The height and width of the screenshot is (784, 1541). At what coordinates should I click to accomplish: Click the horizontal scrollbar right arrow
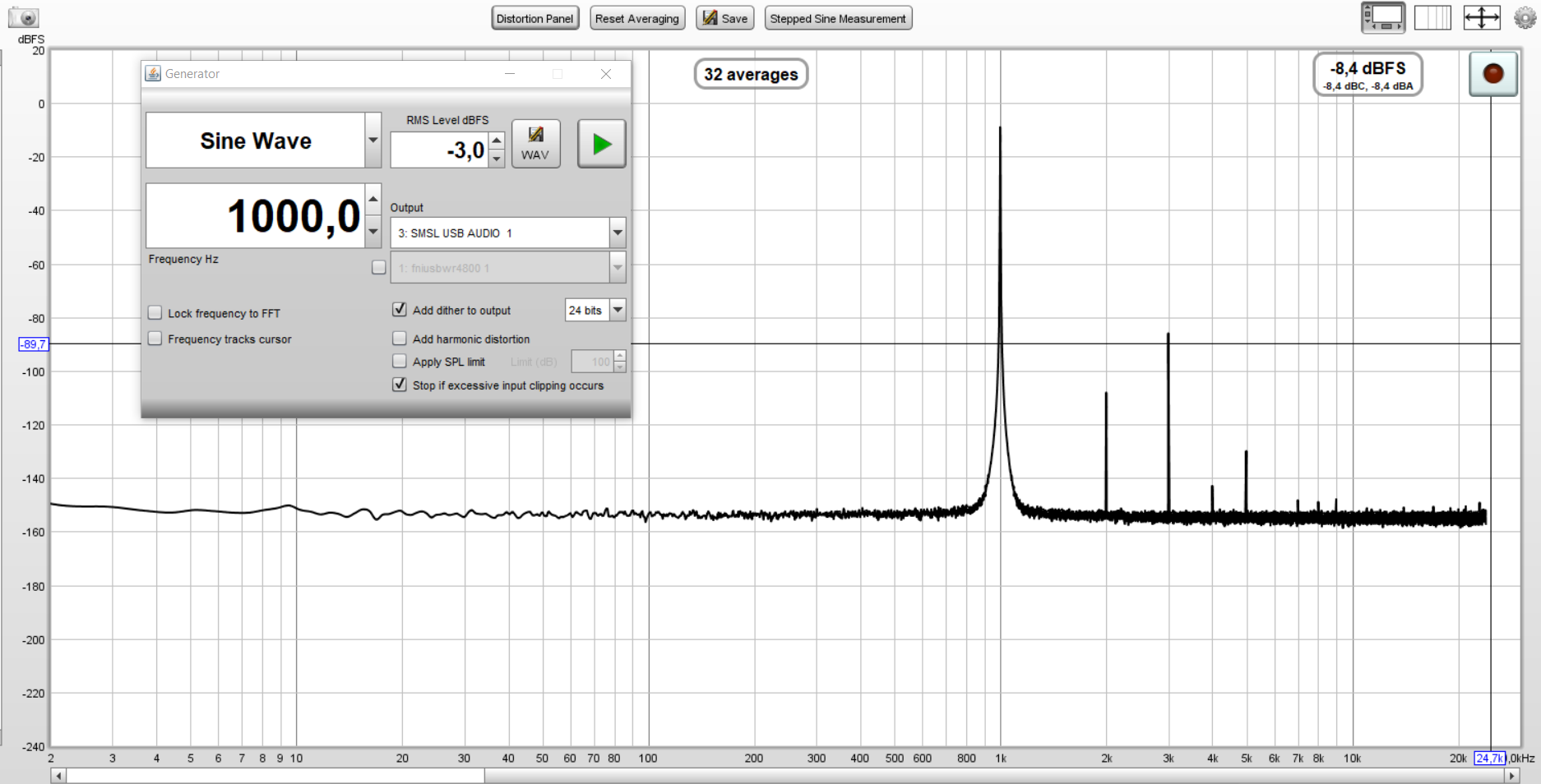(x=1511, y=775)
